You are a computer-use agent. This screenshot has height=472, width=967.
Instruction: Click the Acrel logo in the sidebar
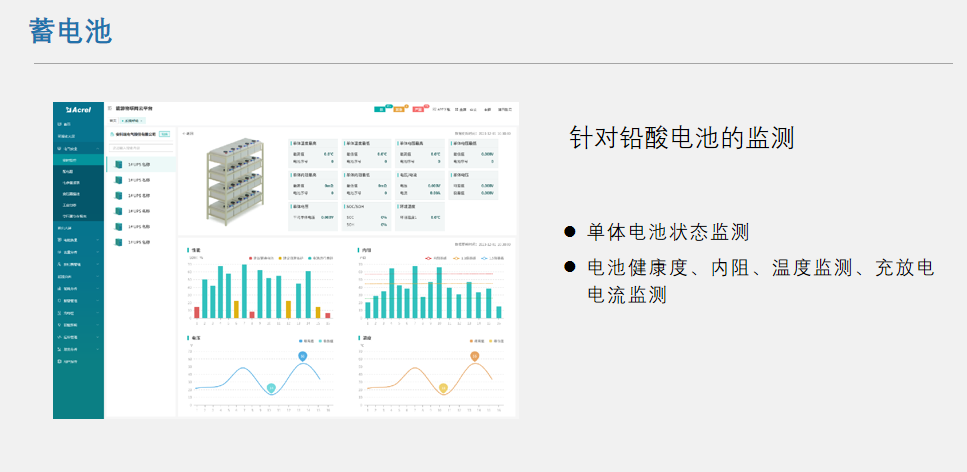pyautogui.click(x=77, y=108)
